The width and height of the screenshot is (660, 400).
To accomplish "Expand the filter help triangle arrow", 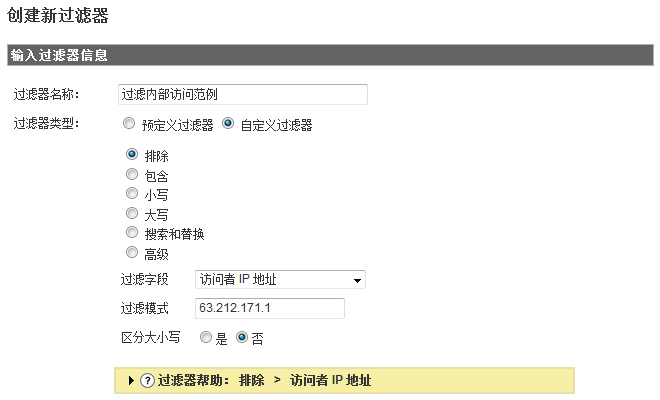I will point(131,381).
